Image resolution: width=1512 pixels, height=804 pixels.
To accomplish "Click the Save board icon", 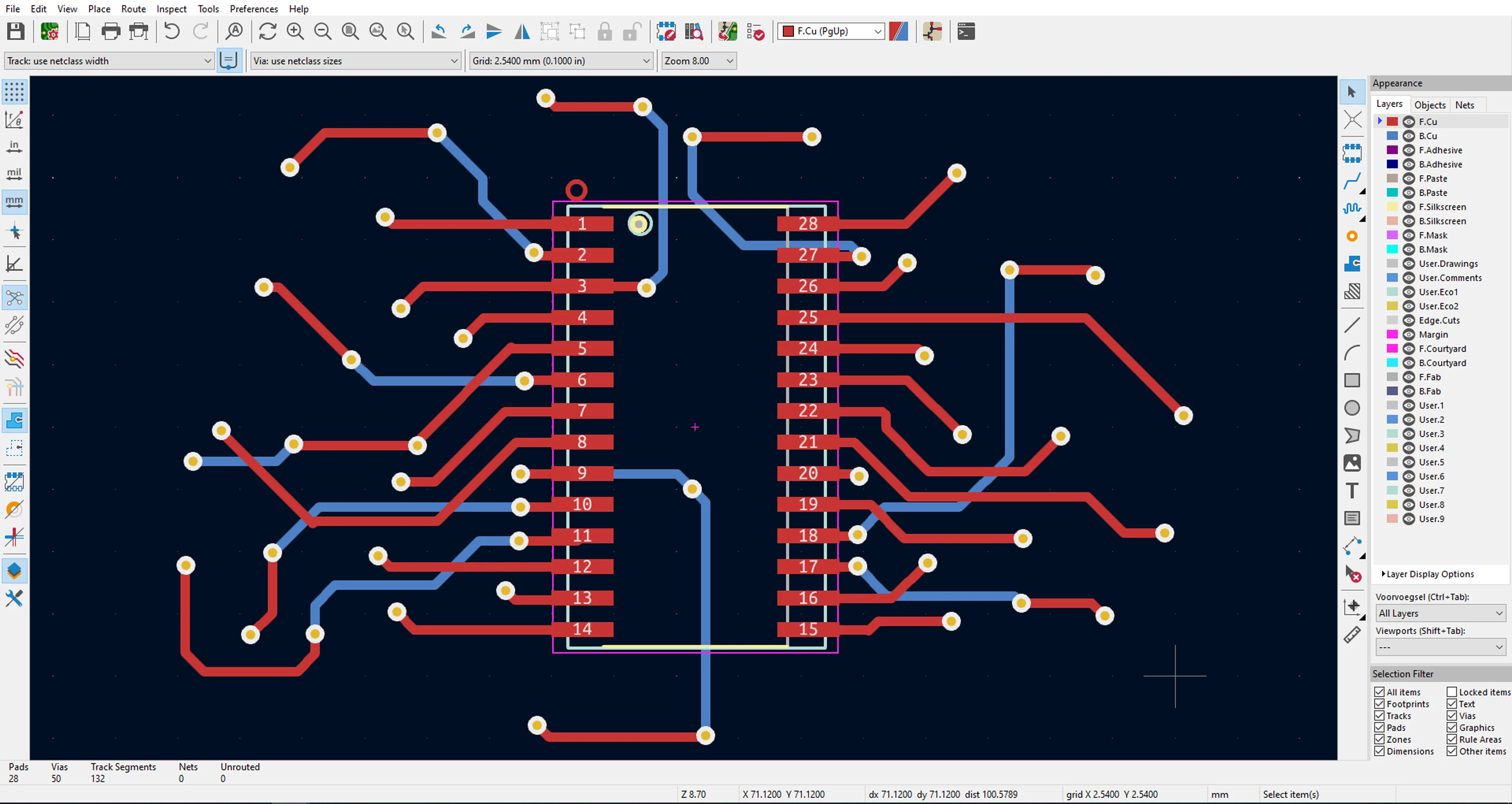I will [16, 31].
